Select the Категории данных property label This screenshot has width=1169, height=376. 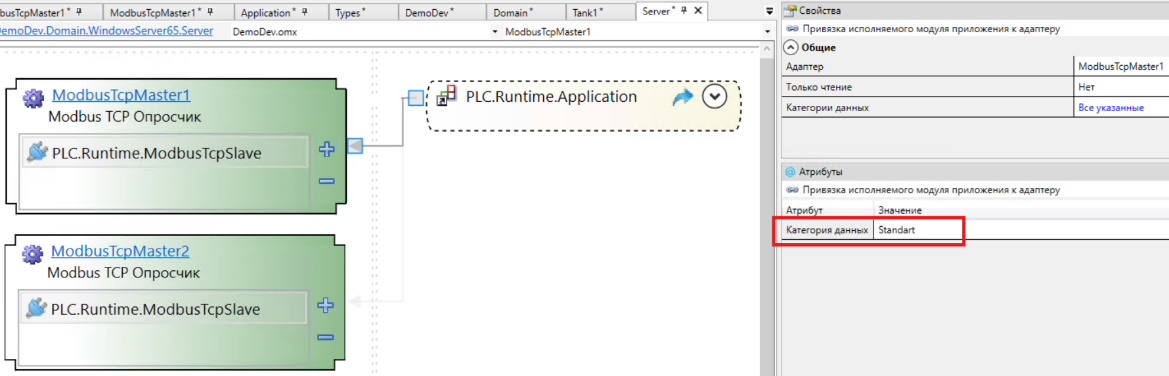(828, 108)
